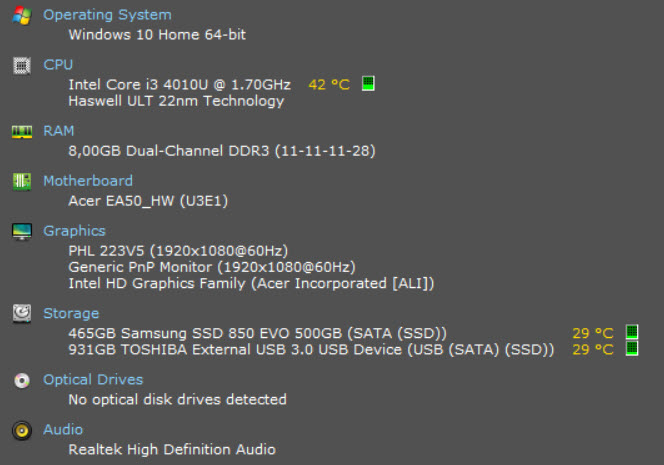Click the Motherboard circuit icon
Image resolution: width=664 pixels, height=465 pixels.
[x=22, y=182]
